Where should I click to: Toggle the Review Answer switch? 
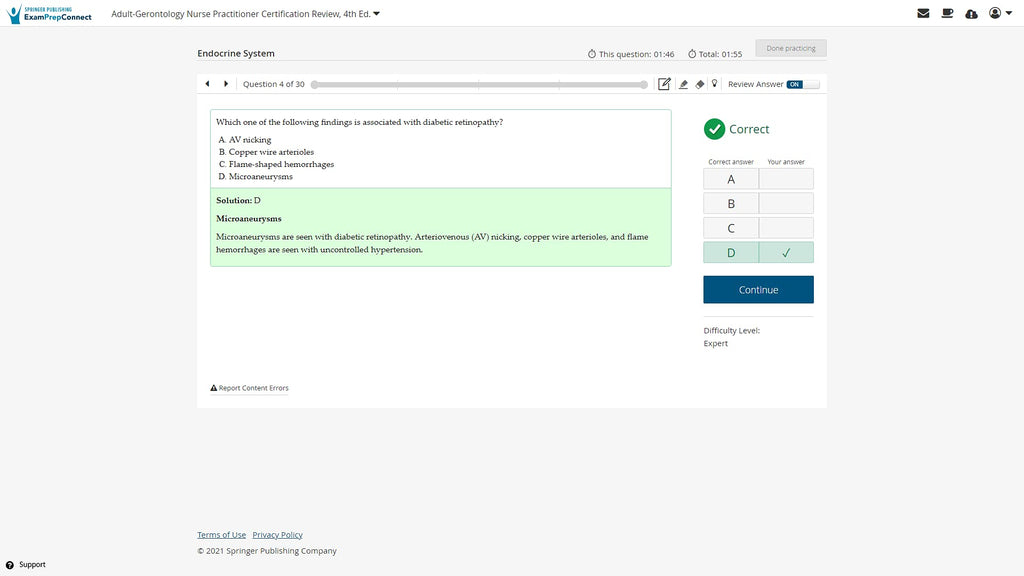coord(802,84)
